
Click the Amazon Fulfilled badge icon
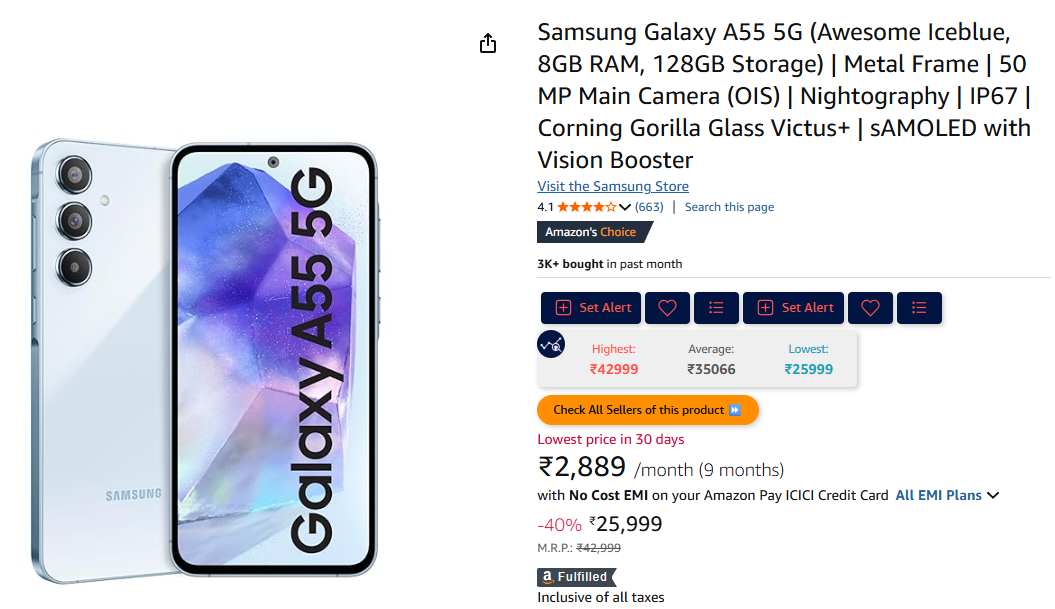(574, 577)
